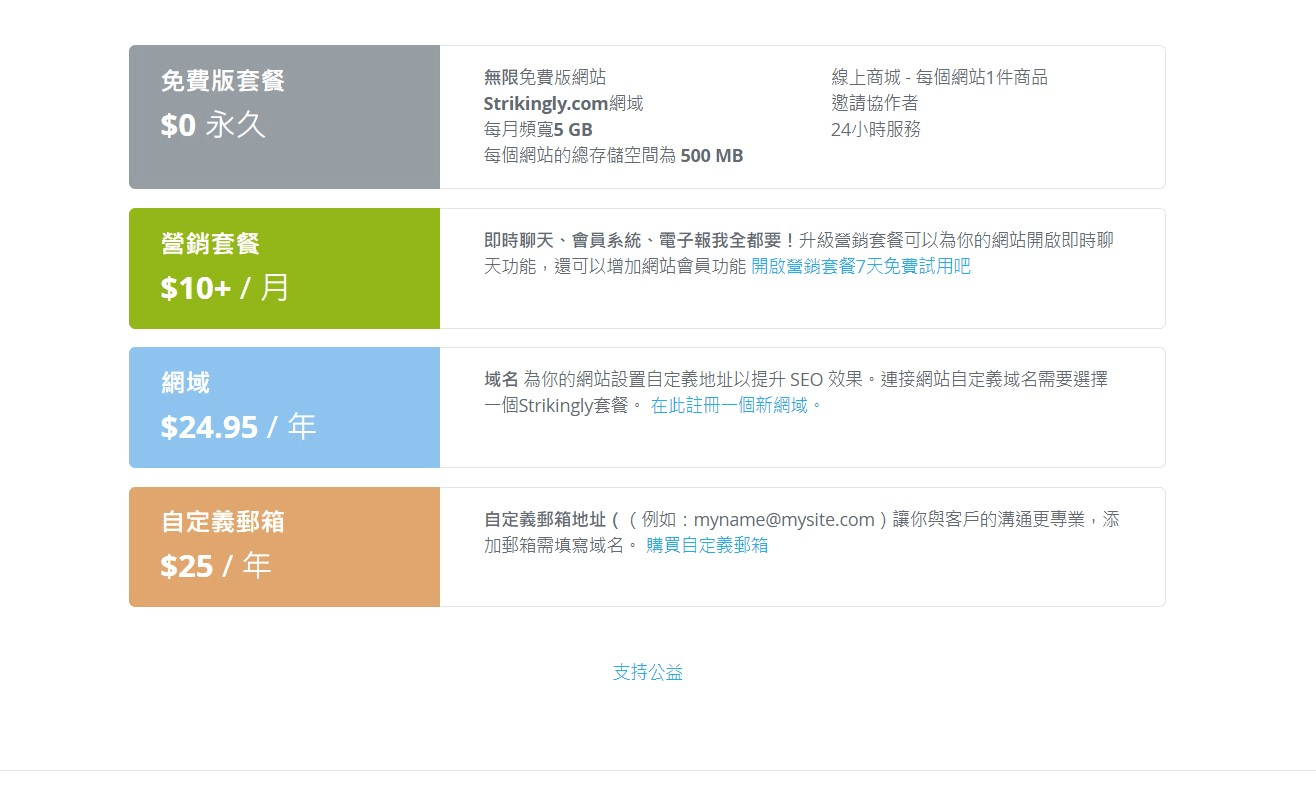Click the $0 永久 price label
This screenshot has height=794, width=1316.
(x=213, y=125)
